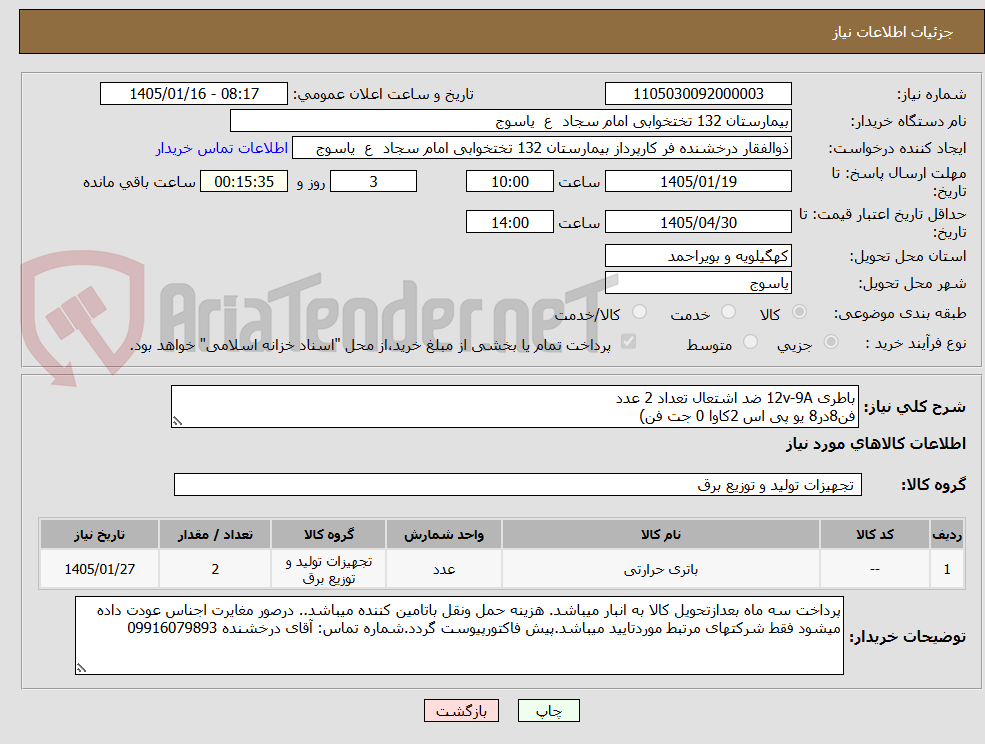Click the response deadline date 1405/01/19

[698, 182]
